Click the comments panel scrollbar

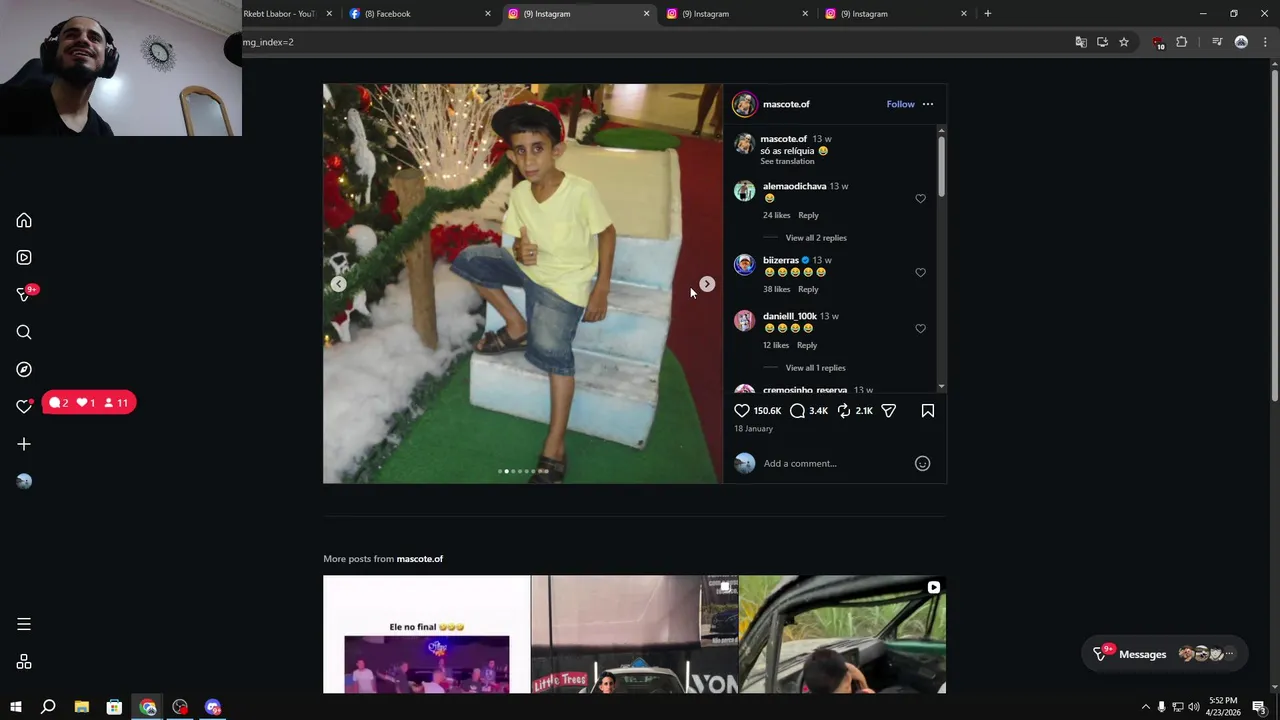coord(941,165)
